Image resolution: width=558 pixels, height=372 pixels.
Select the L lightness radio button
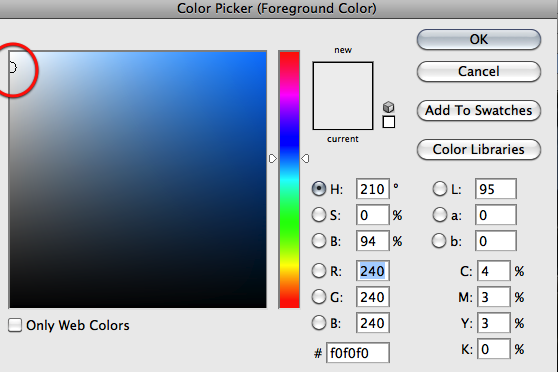439,189
